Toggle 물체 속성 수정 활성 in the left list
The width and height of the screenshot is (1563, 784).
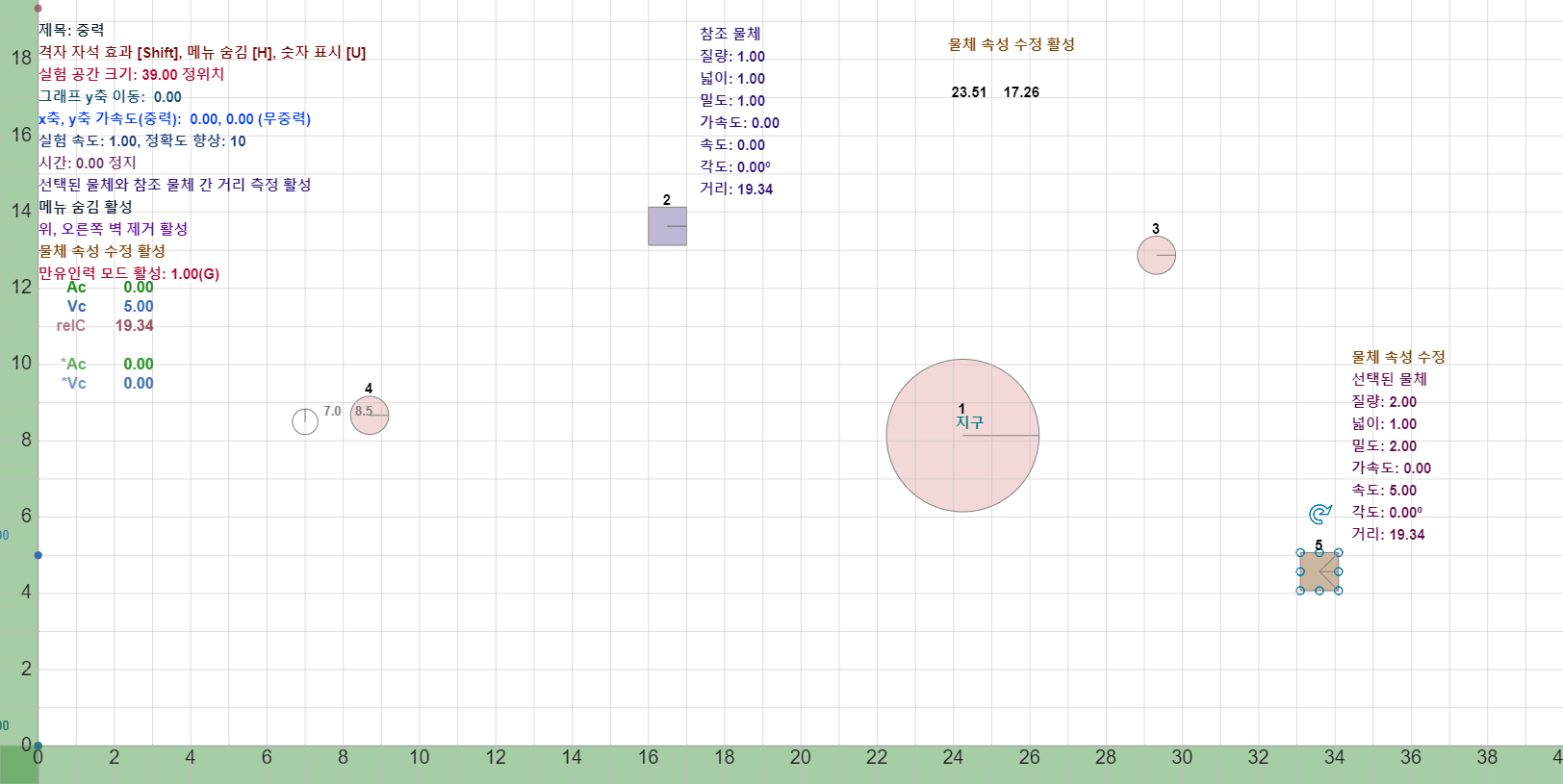coord(102,251)
